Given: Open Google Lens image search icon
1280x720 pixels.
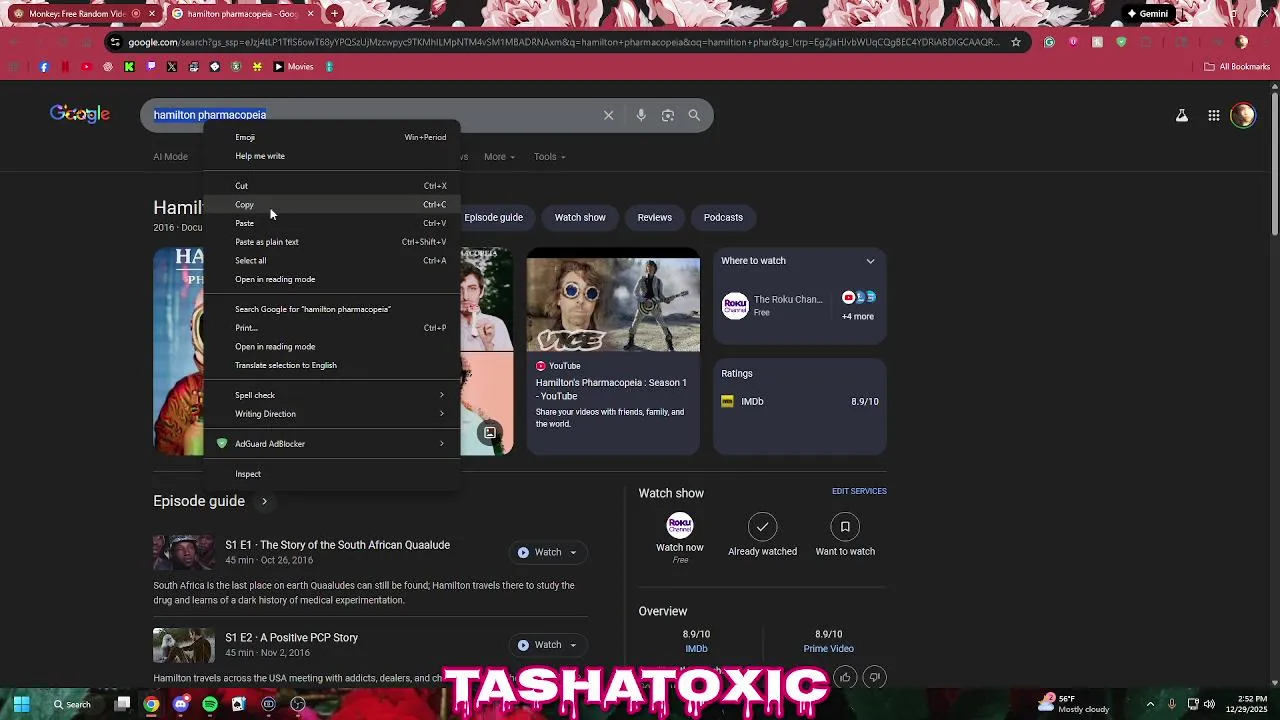Looking at the screenshot, I should [668, 115].
